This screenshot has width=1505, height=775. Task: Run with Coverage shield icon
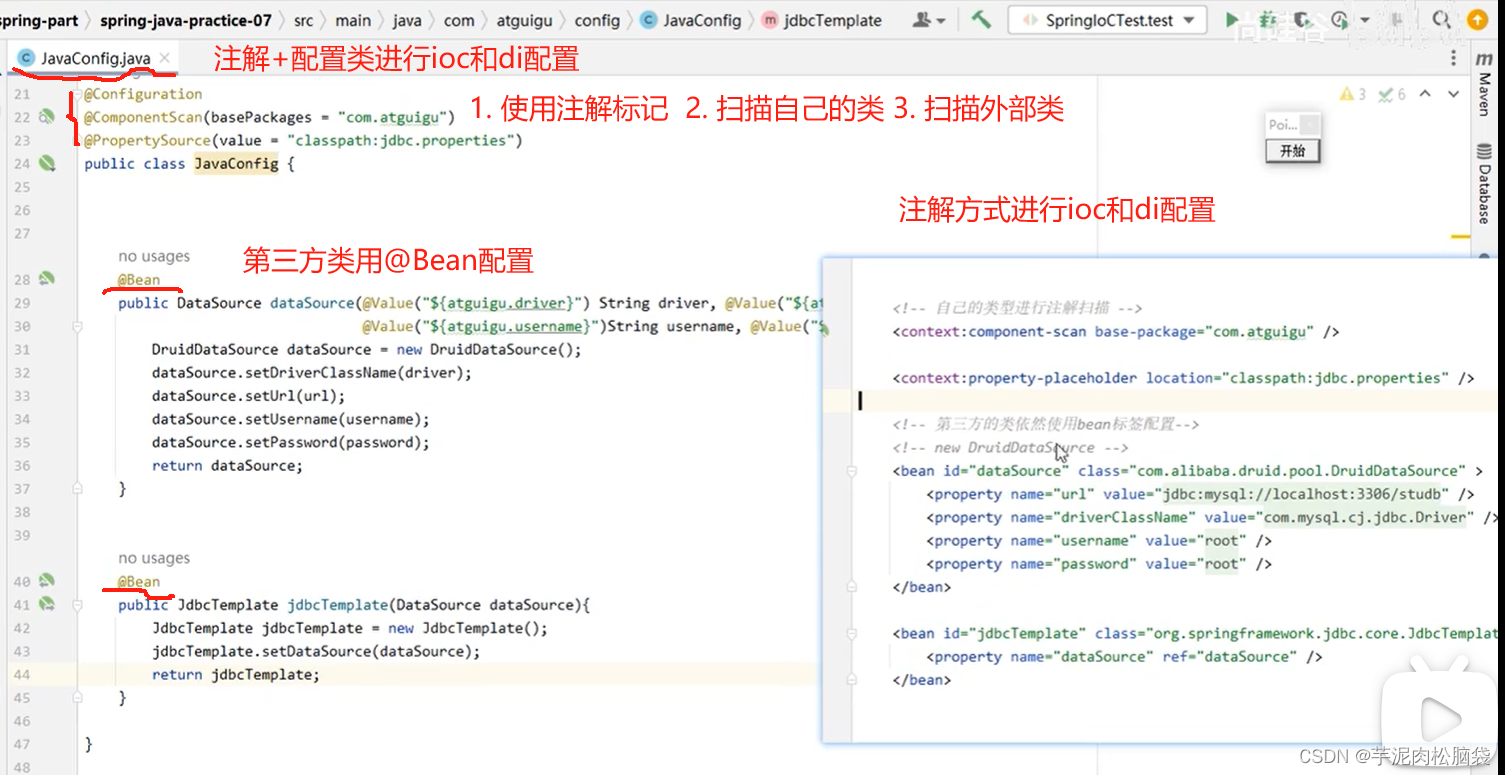1301,20
